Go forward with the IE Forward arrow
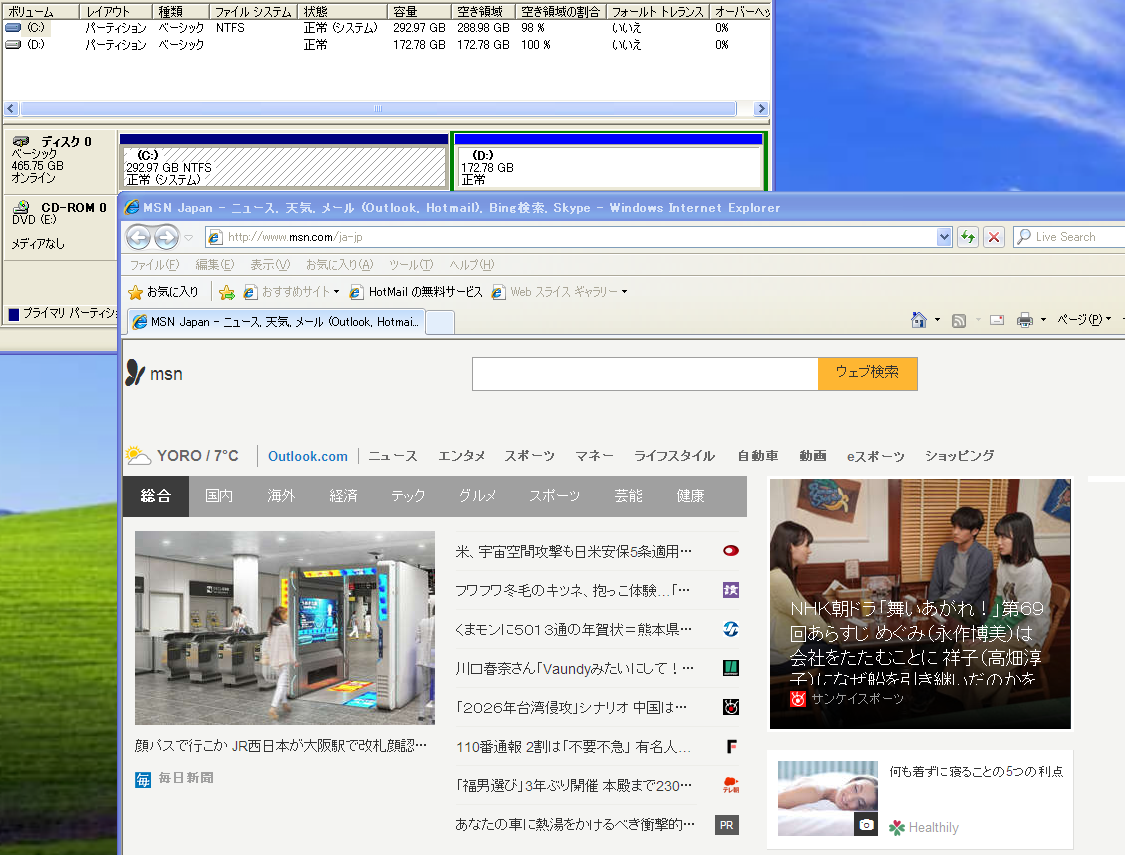Image resolution: width=1125 pixels, height=855 pixels. tap(166, 237)
